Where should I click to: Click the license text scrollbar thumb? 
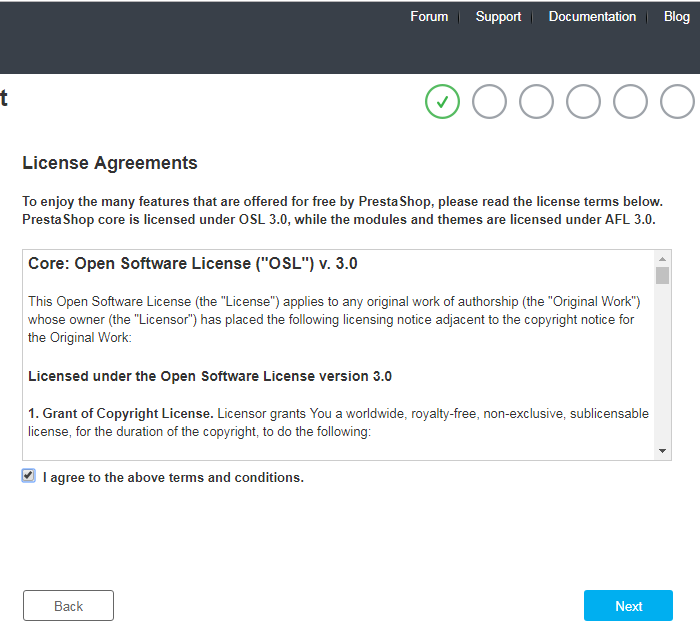point(662,275)
